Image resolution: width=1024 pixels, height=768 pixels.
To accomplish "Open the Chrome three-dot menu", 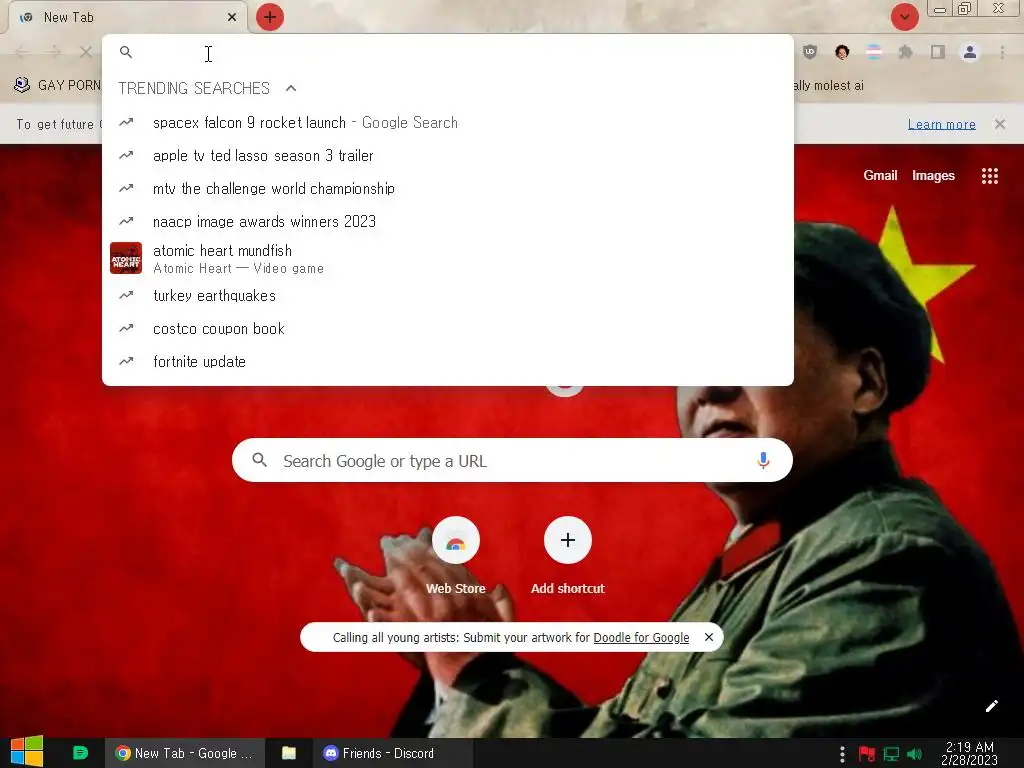I will [x=1002, y=52].
